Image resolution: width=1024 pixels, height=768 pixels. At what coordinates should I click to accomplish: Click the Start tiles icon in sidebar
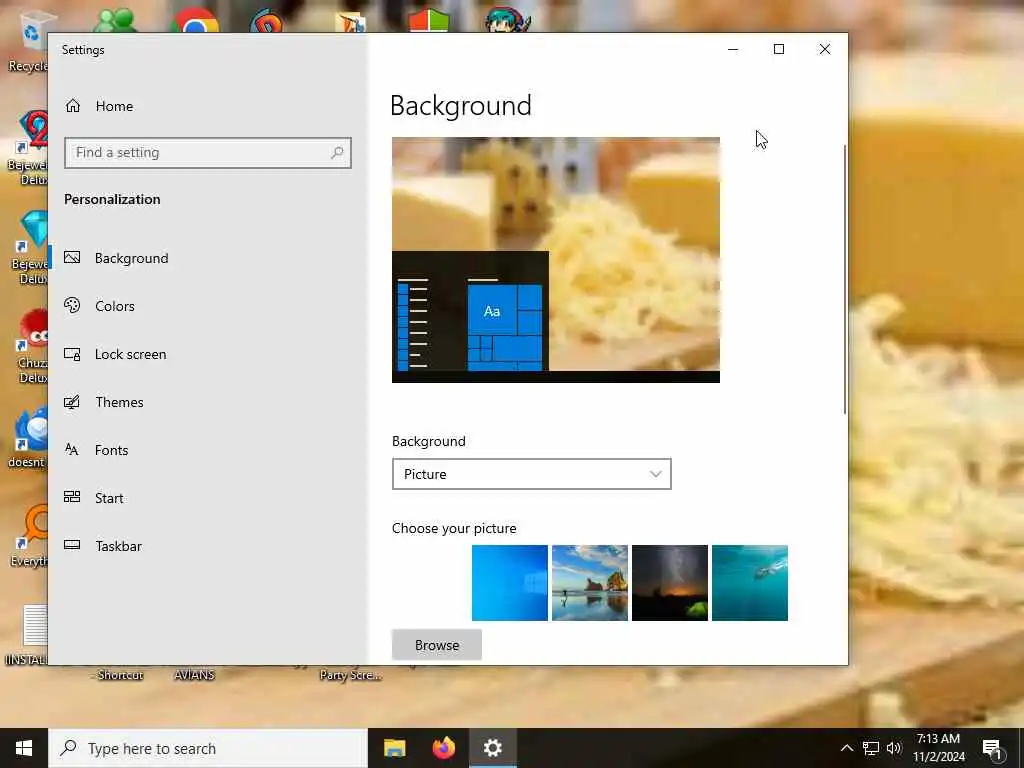tap(72, 497)
